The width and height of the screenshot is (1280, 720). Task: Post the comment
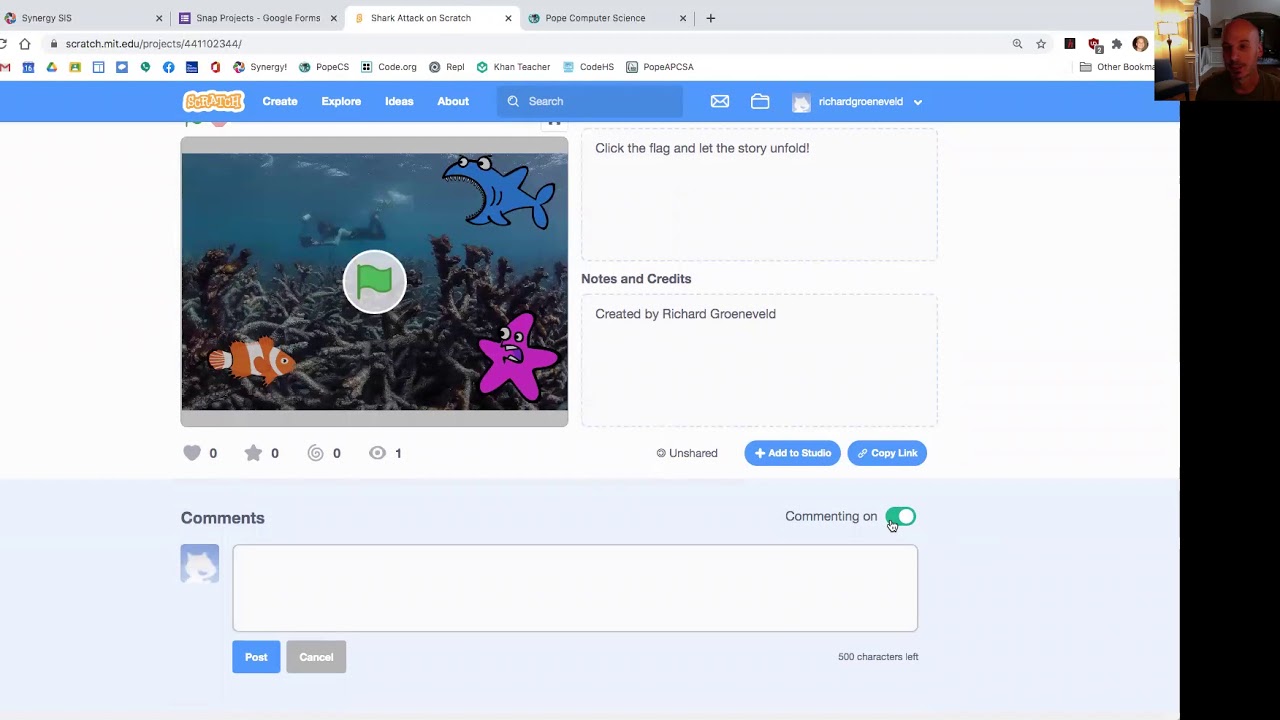[x=256, y=657]
